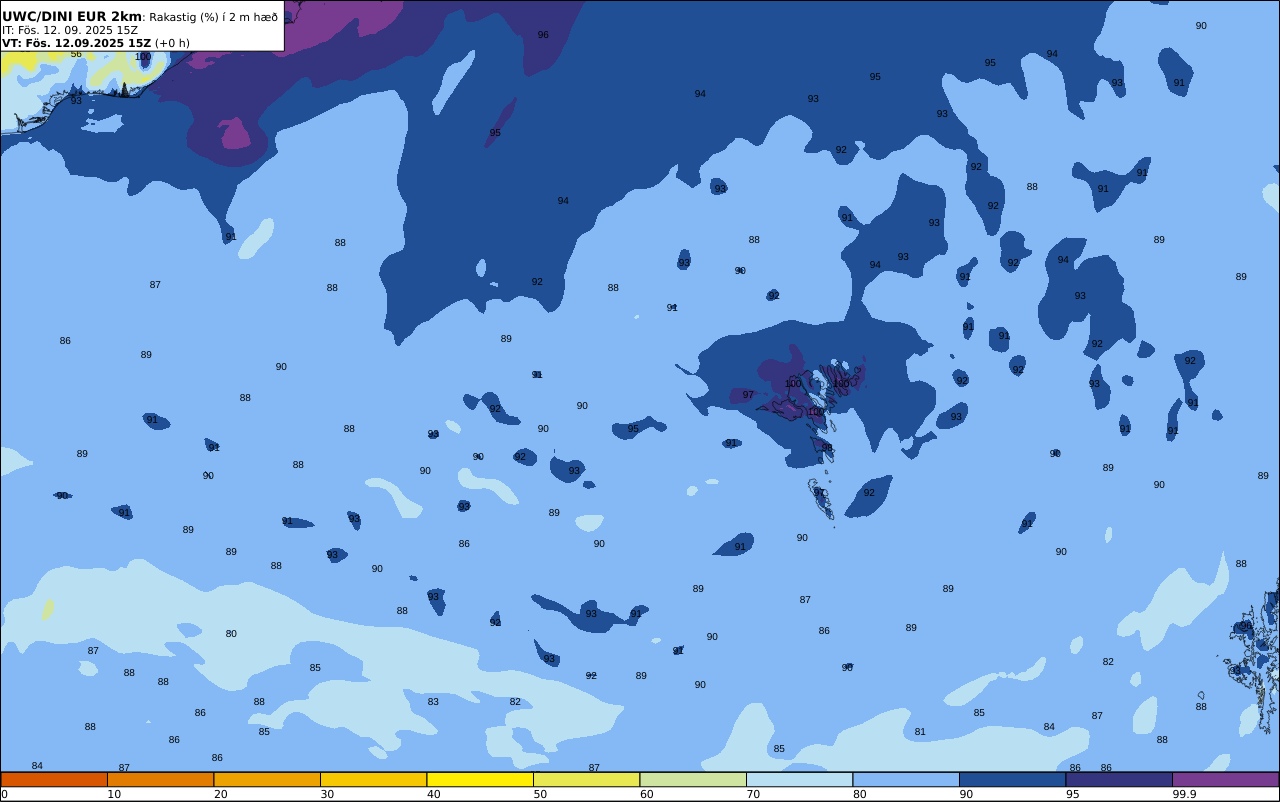Viewport: 1280px width, 802px height.
Task: Click the '99.9' tick label on legend
Action: click(1184, 794)
